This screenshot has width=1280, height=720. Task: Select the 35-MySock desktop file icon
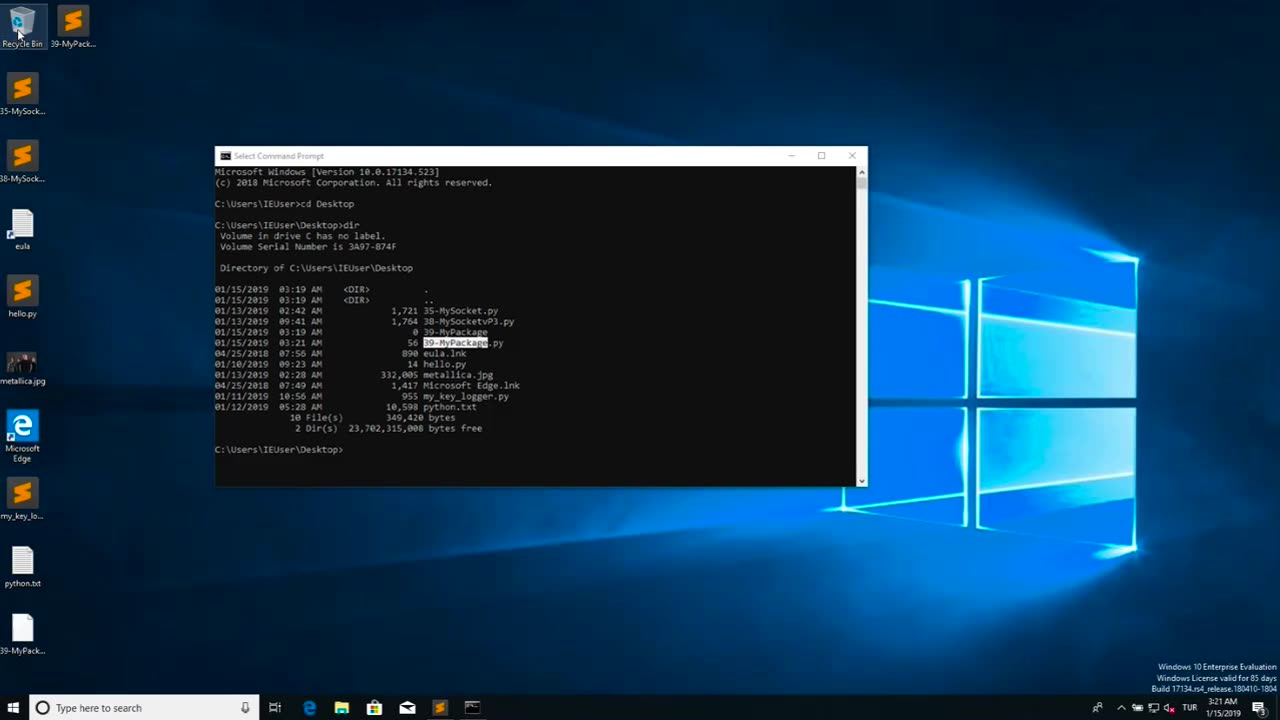22,94
